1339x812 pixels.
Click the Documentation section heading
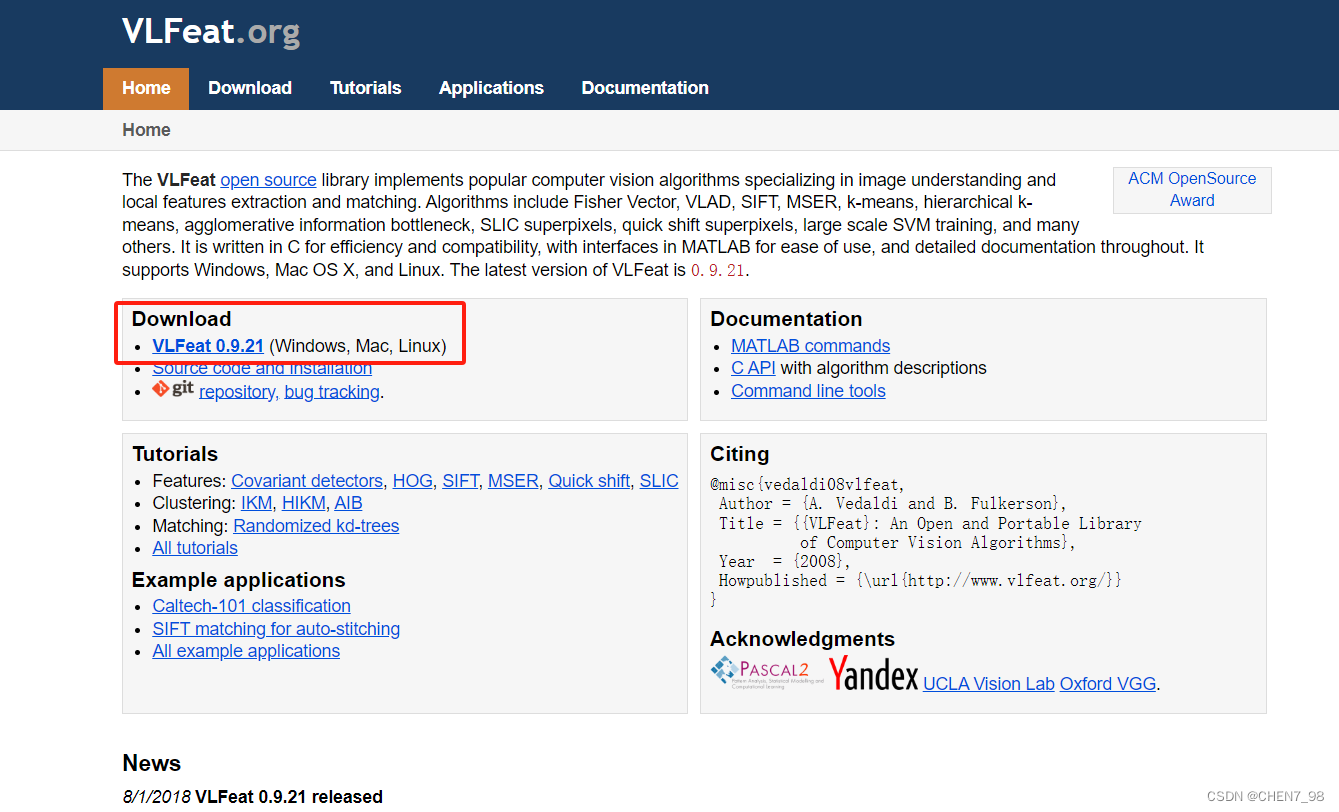[x=786, y=319]
